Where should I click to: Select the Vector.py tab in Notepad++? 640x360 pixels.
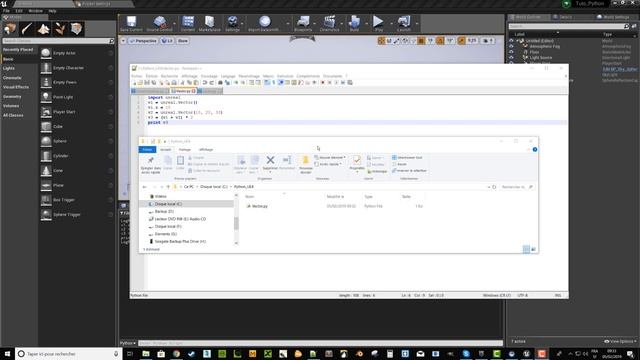tap(183, 91)
